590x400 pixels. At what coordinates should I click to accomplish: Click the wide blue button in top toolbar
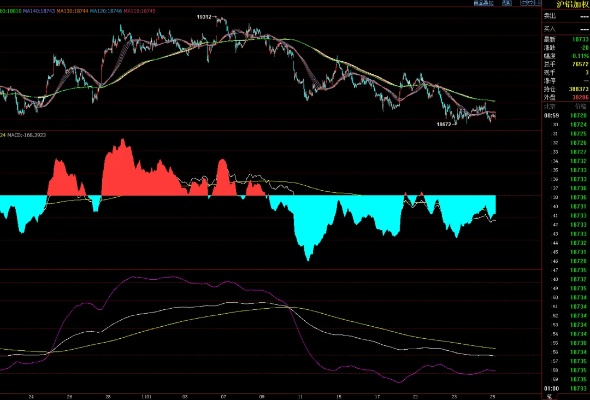[484, 3]
